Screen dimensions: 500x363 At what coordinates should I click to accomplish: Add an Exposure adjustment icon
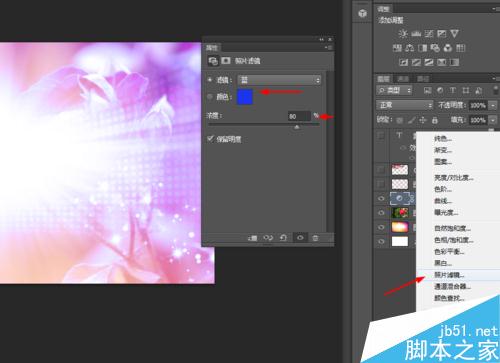[442, 33]
